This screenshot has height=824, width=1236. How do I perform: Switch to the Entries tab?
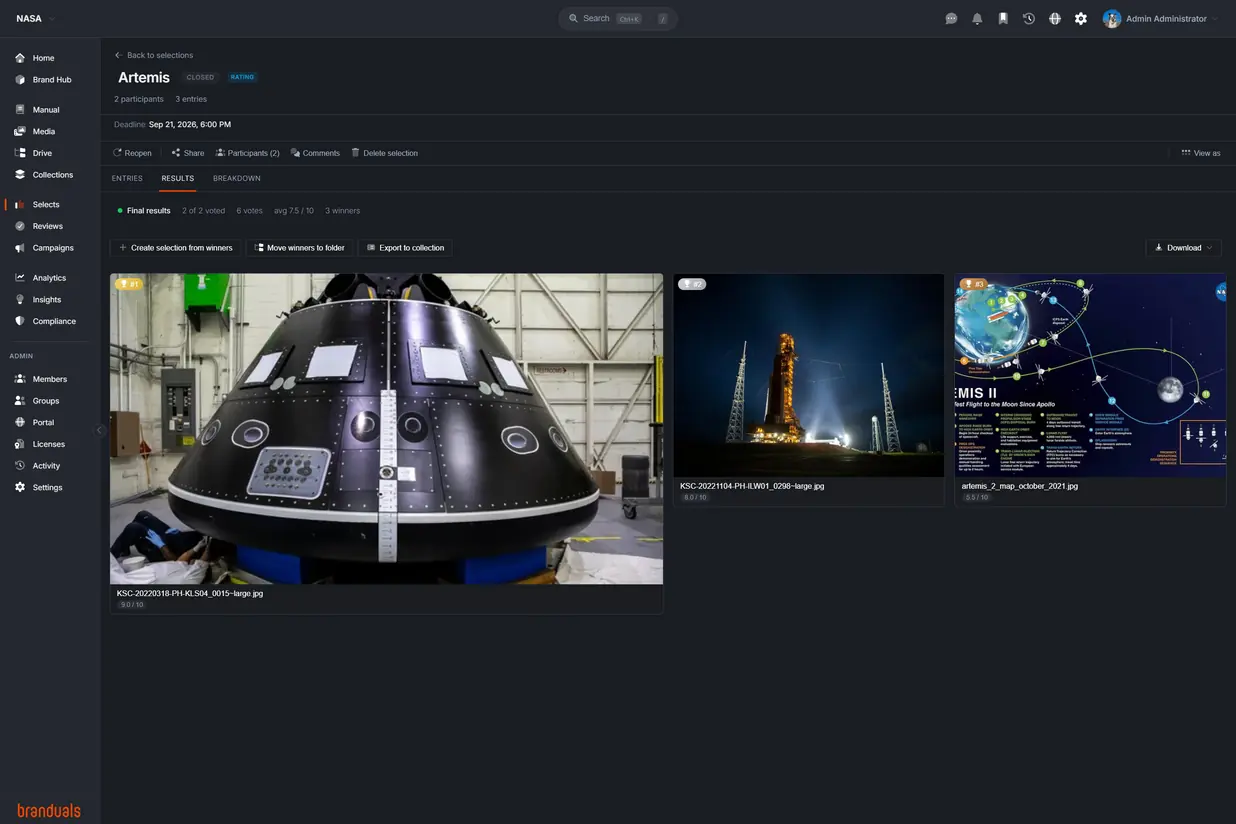pos(127,178)
